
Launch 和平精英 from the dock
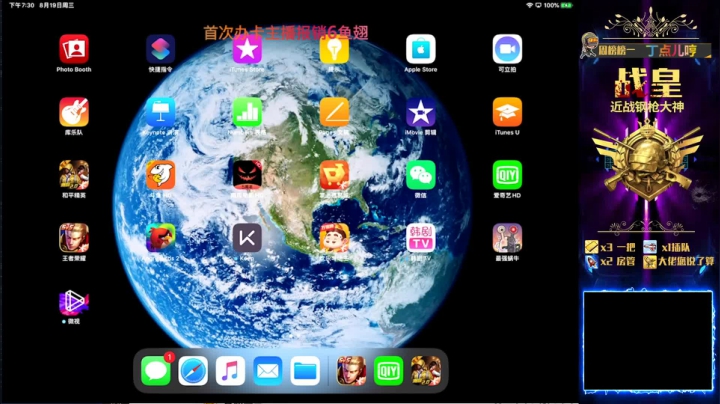click(x=426, y=370)
